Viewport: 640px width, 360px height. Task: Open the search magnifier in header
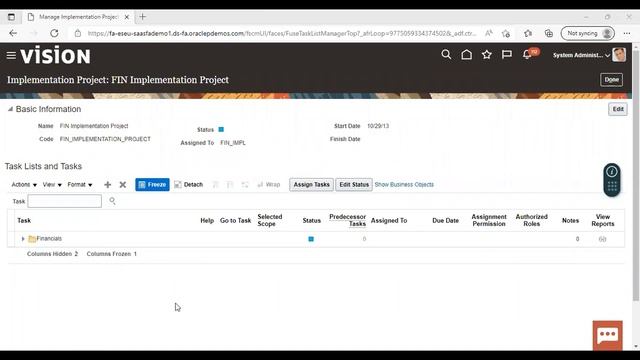pyautogui.click(x=446, y=55)
